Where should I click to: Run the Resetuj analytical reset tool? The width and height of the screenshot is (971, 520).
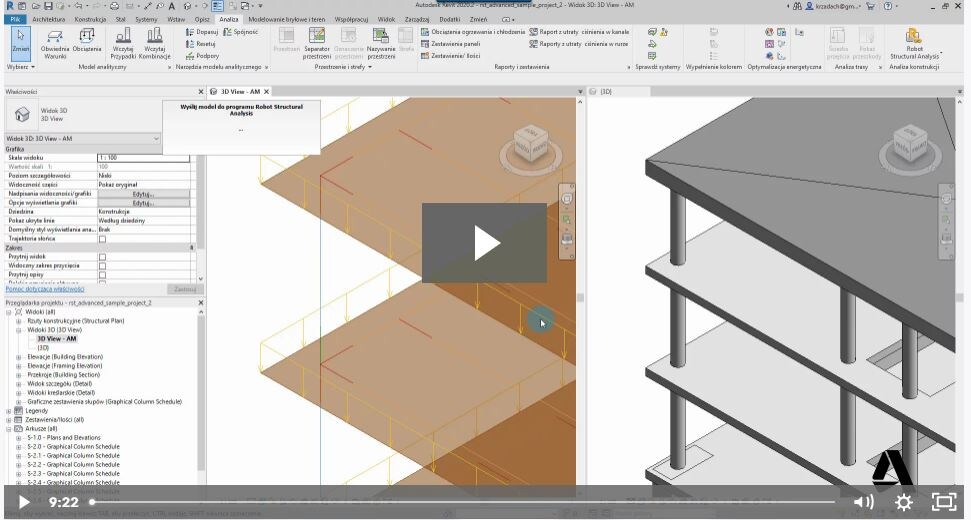(201, 44)
